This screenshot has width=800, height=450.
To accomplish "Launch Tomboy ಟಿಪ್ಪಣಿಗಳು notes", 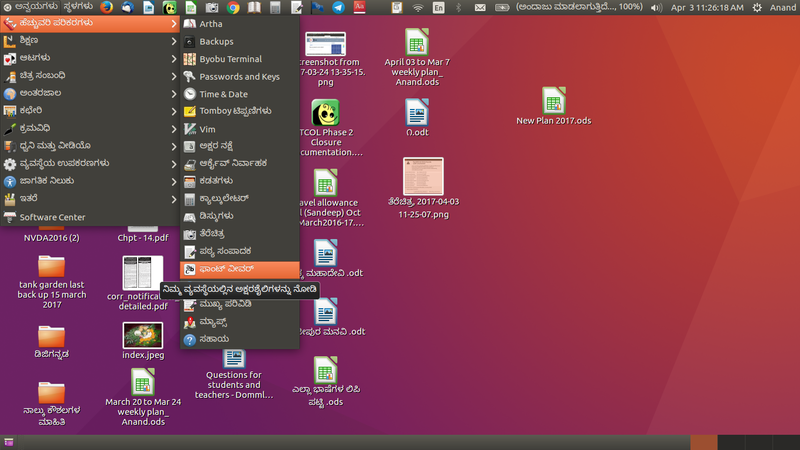I will click(240, 111).
